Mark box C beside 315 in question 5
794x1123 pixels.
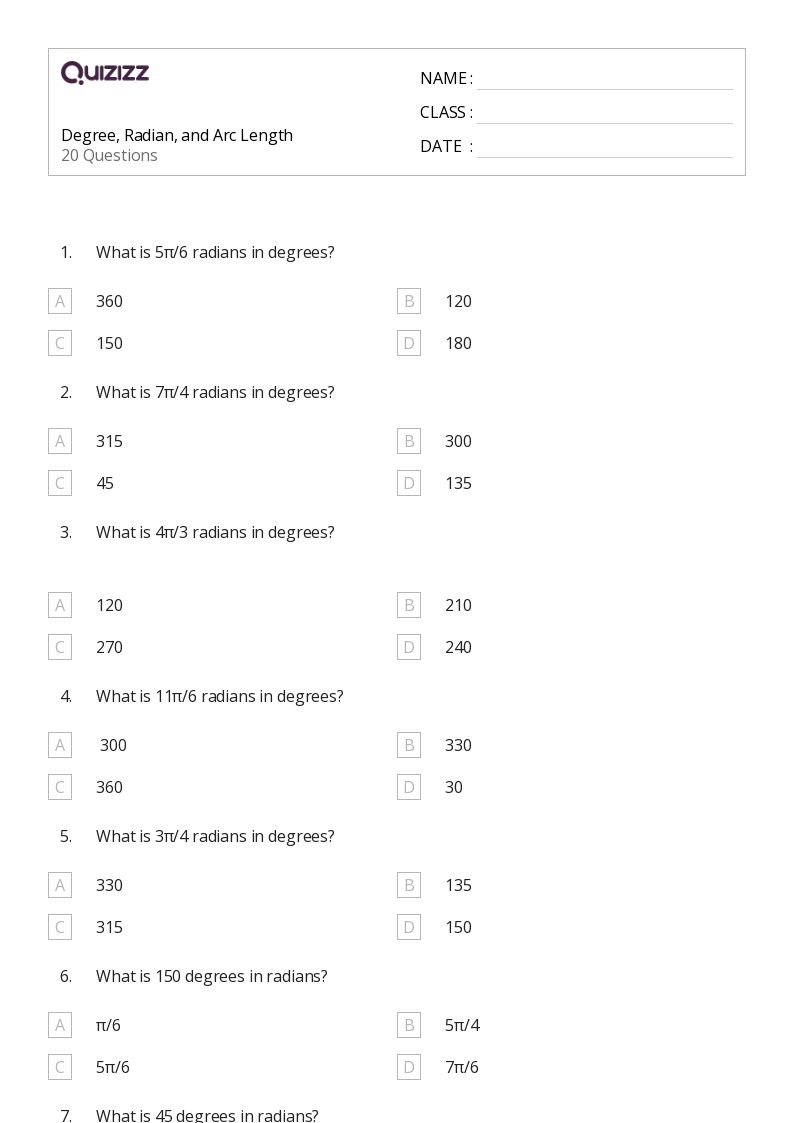click(60, 927)
